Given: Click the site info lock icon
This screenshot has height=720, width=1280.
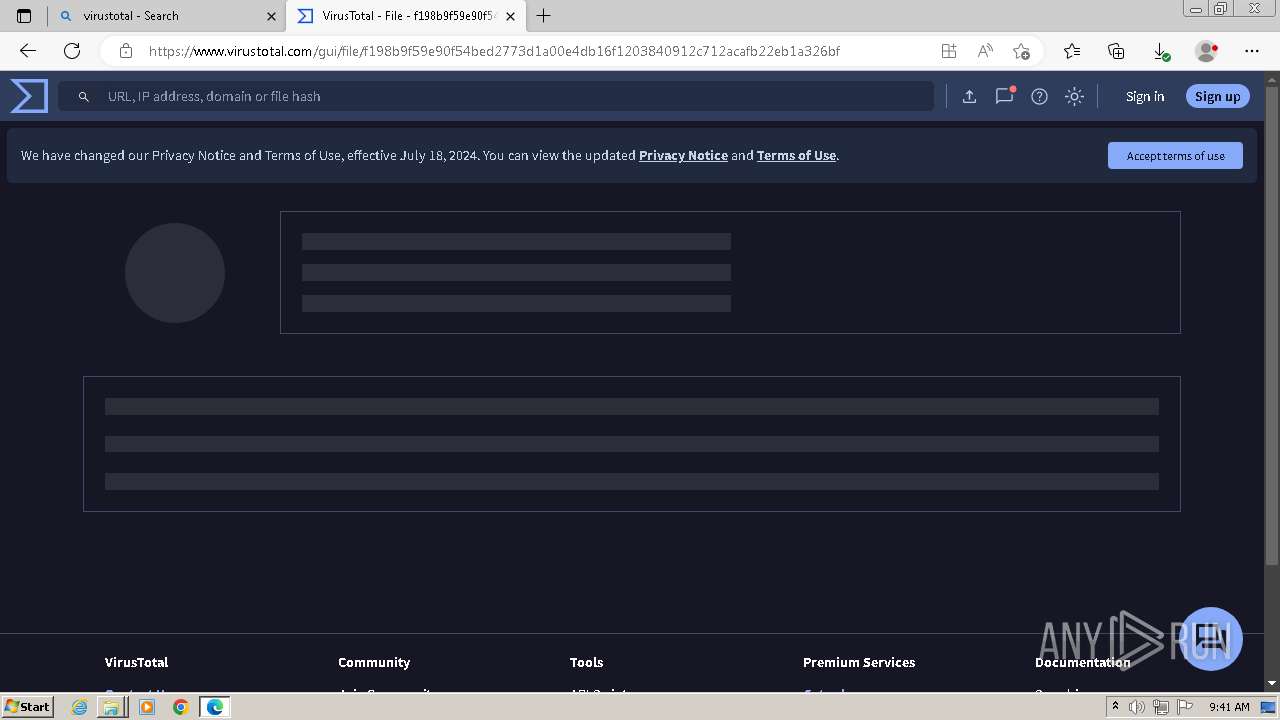Looking at the screenshot, I should tap(125, 51).
